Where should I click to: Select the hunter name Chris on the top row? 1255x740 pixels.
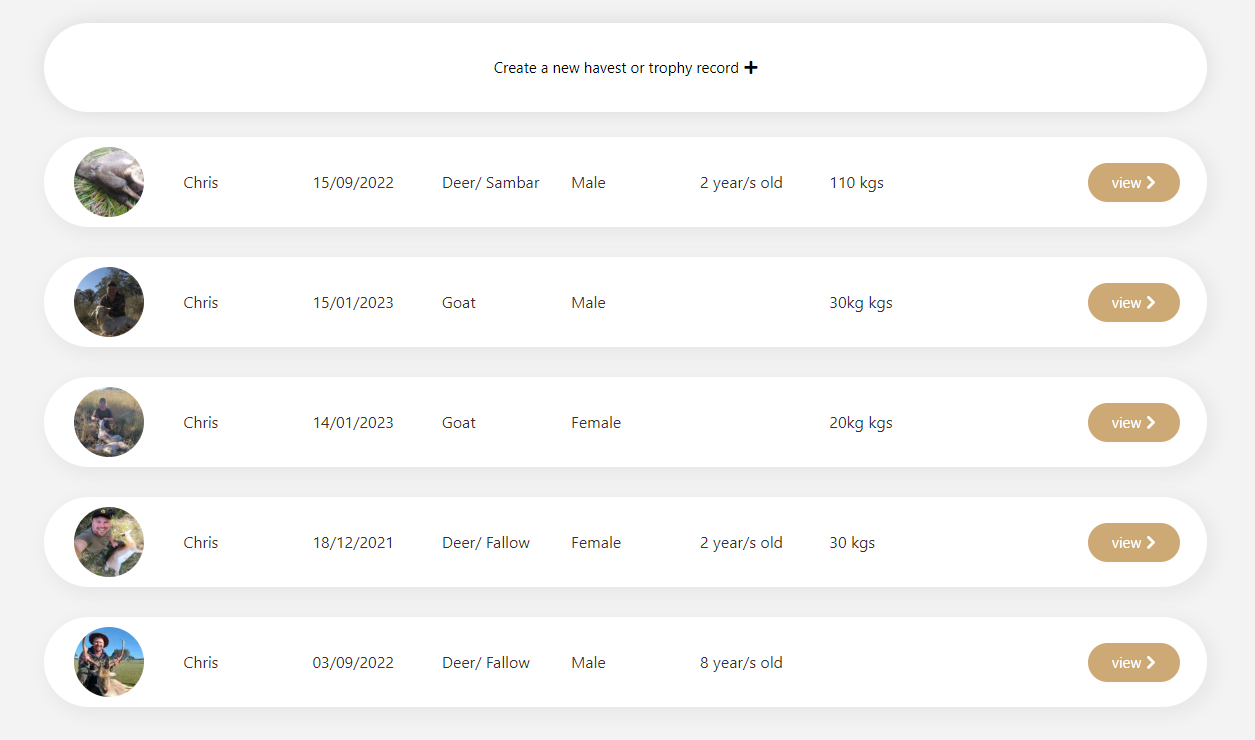click(200, 182)
